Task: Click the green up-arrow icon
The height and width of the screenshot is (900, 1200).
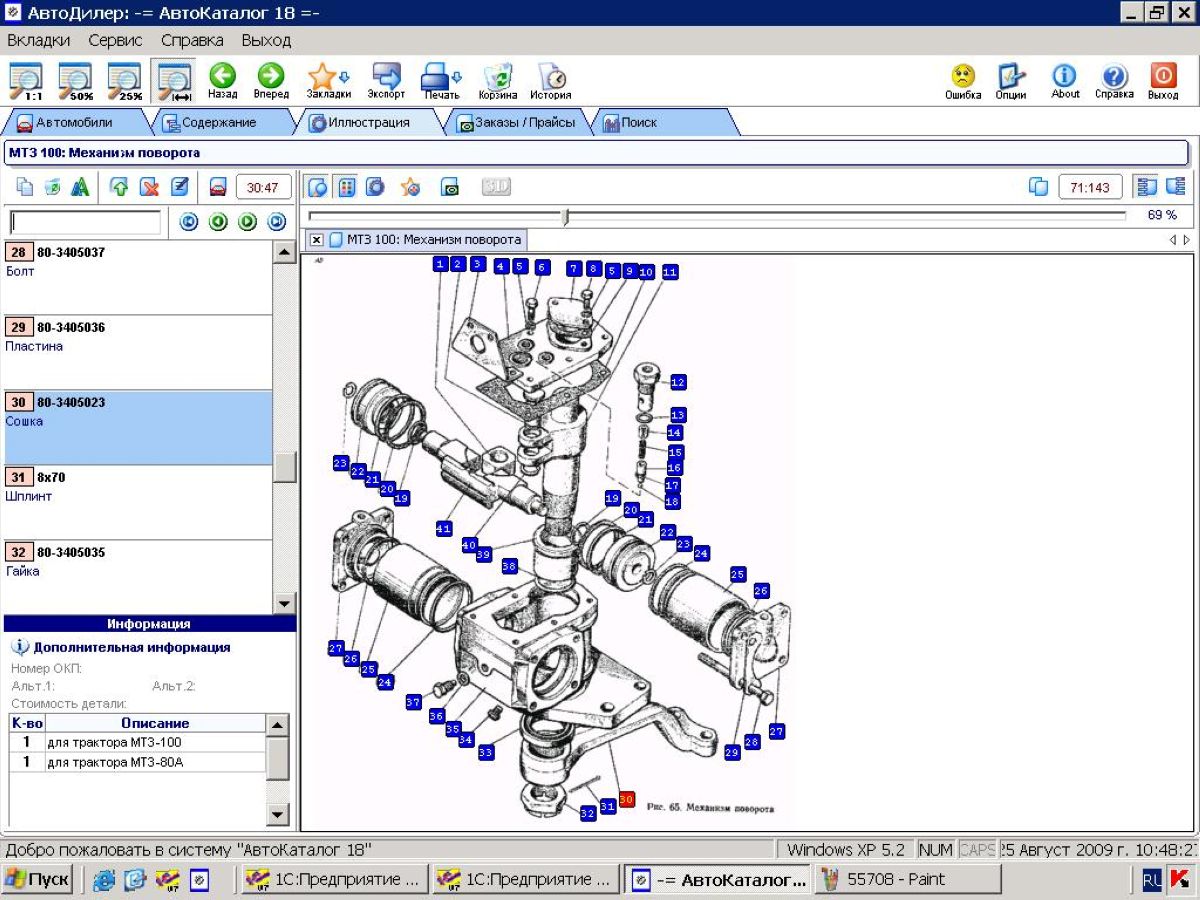Action: click(x=119, y=187)
